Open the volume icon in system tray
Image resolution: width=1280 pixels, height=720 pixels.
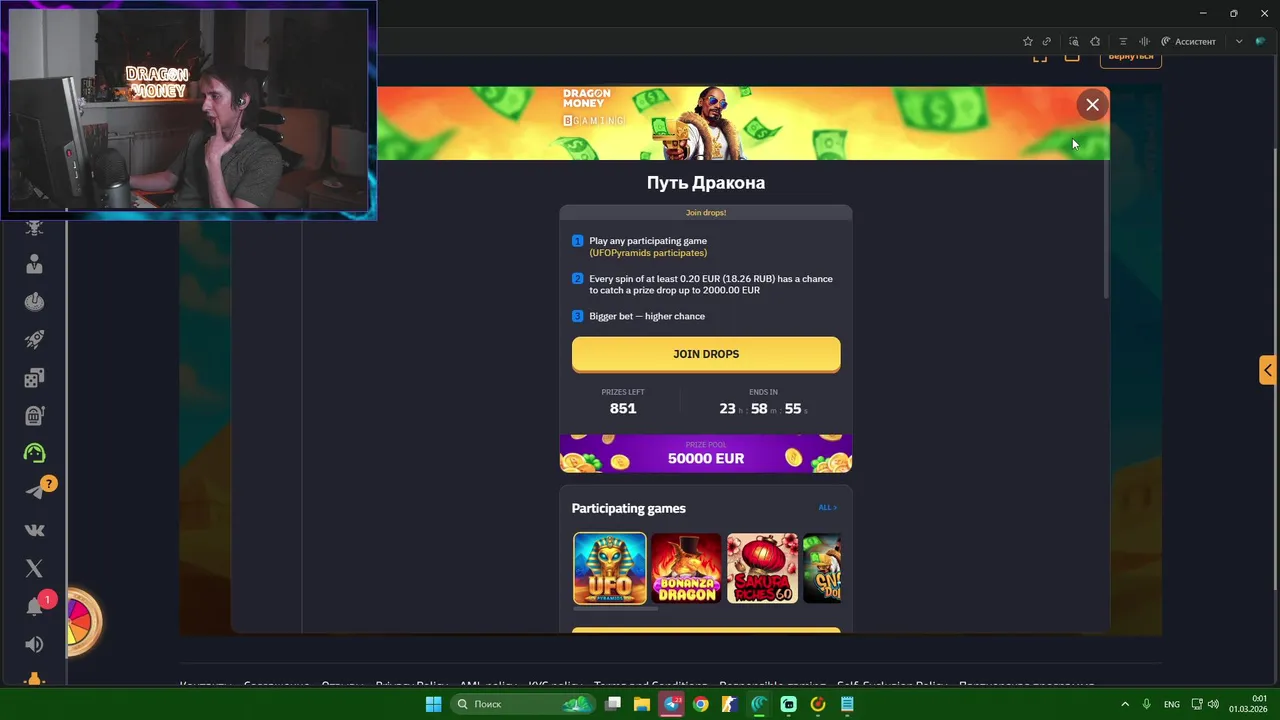[1212, 704]
